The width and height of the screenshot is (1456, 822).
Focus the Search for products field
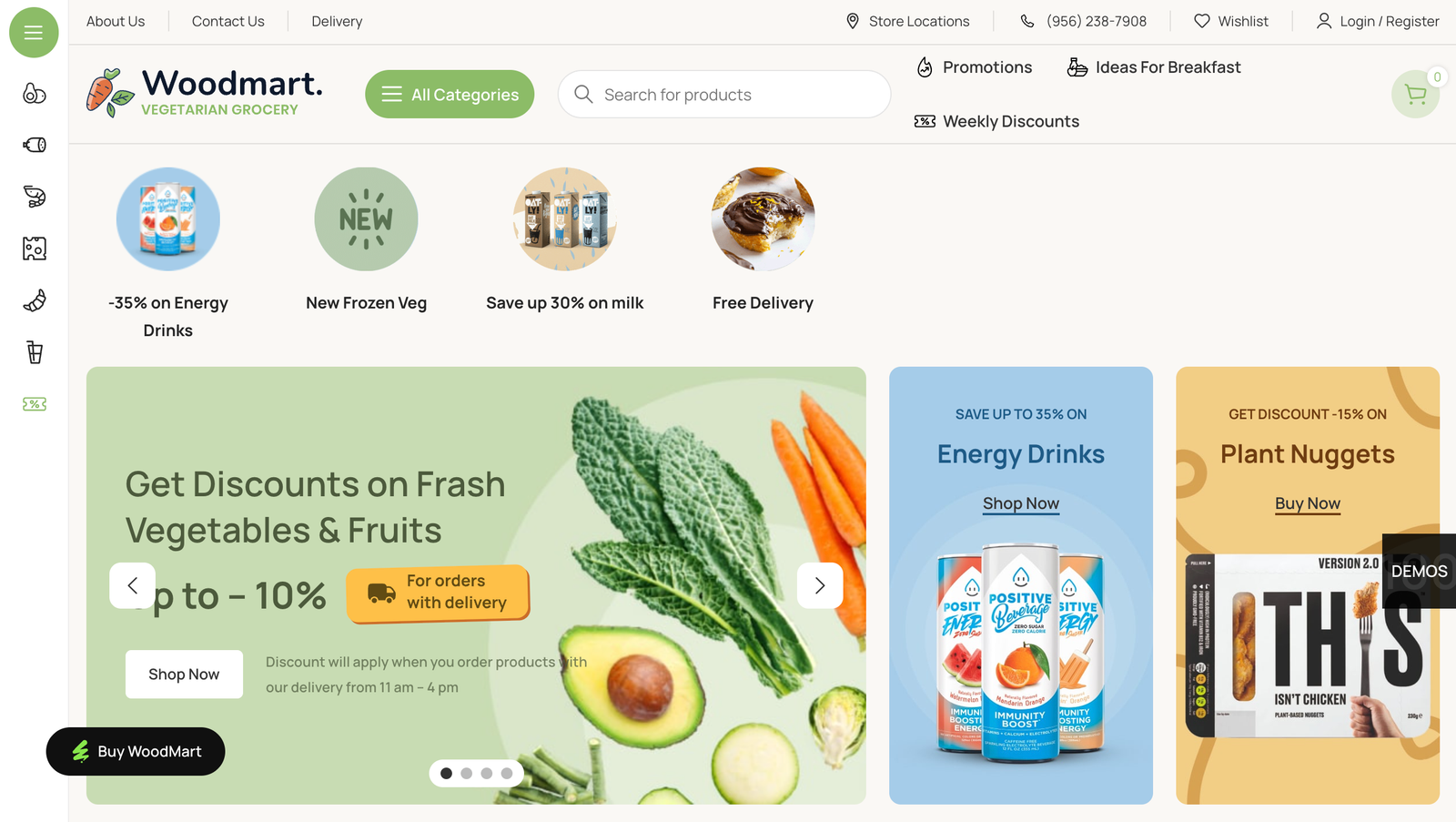(x=724, y=94)
